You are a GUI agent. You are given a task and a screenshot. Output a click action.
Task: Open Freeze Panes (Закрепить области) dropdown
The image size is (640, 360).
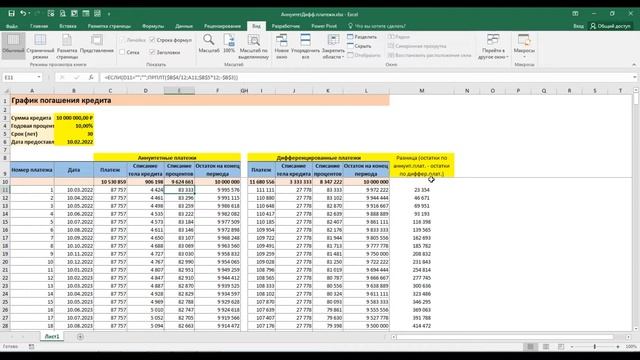click(x=333, y=46)
